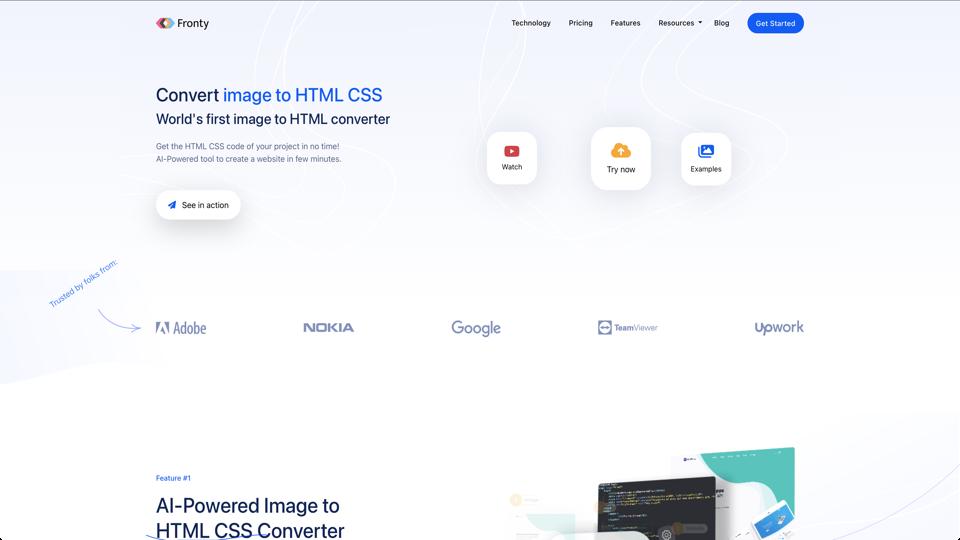Open the YouTube Watch icon card
960x540 pixels.
pos(512,158)
